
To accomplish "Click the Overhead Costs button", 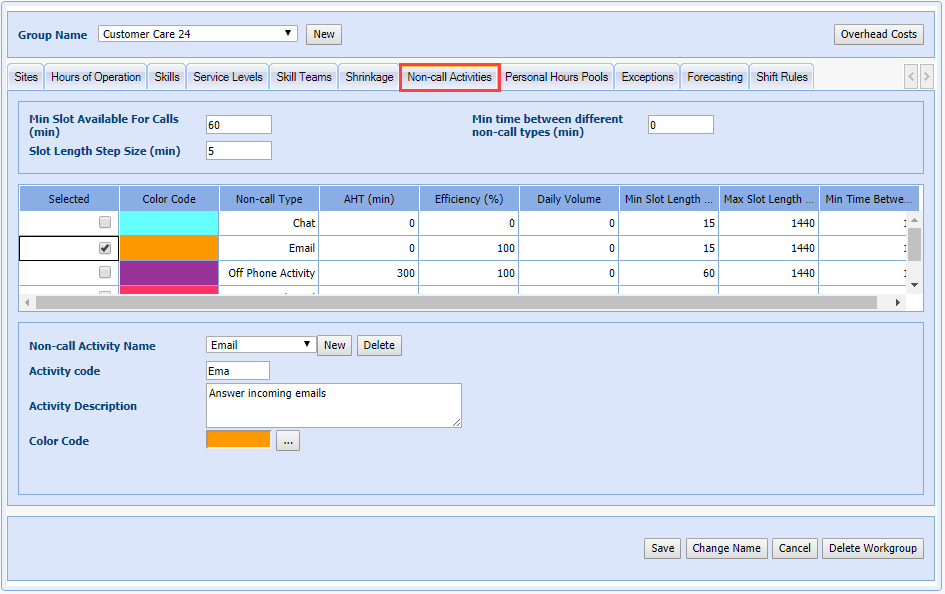I will (x=878, y=34).
